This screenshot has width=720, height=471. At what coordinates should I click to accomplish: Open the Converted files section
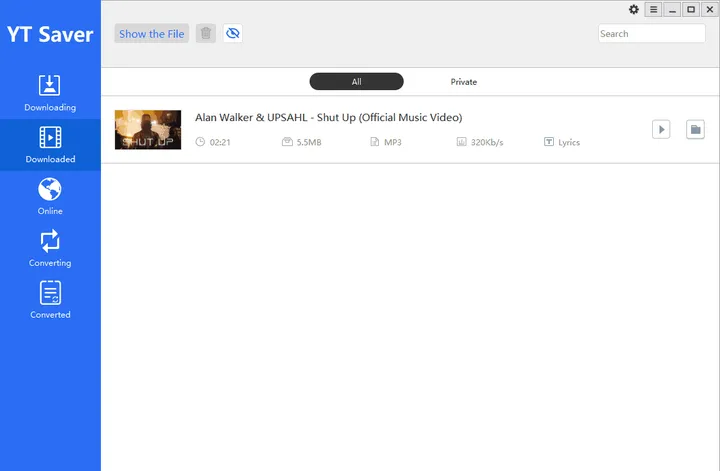(50, 293)
